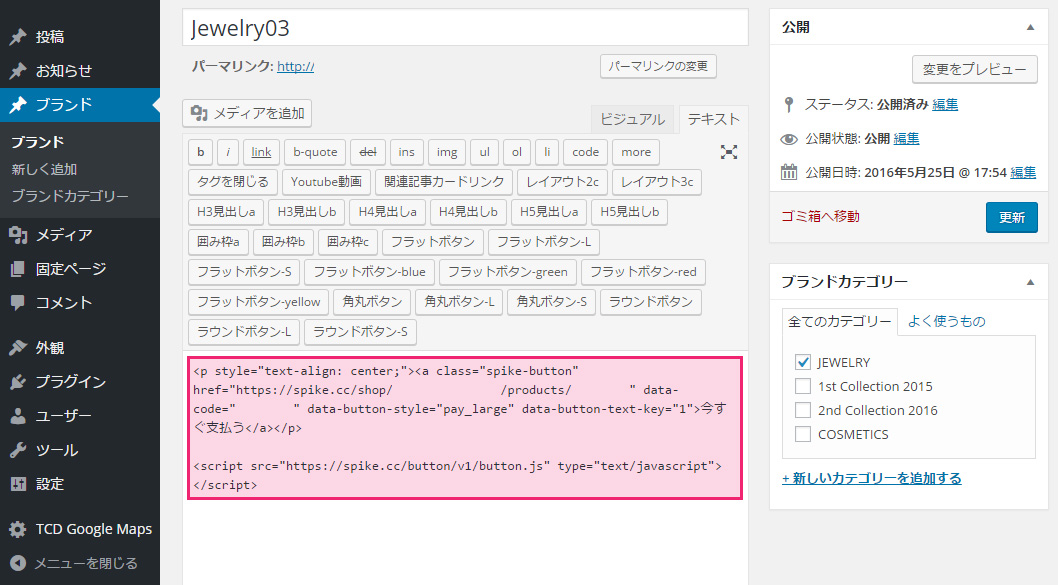Check the 1st Collection 2015 category
Image resolution: width=1058 pixels, height=585 pixels.
point(802,386)
